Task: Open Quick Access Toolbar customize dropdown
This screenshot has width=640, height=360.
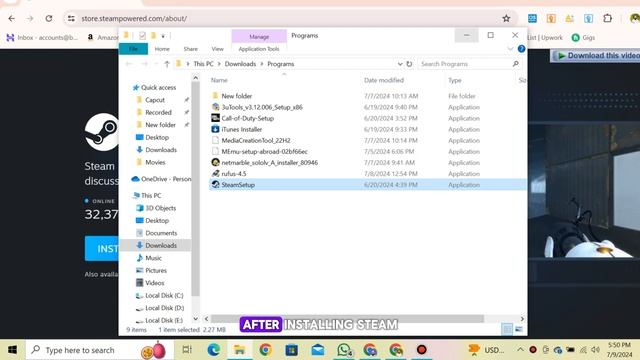Action: pos(163,36)
